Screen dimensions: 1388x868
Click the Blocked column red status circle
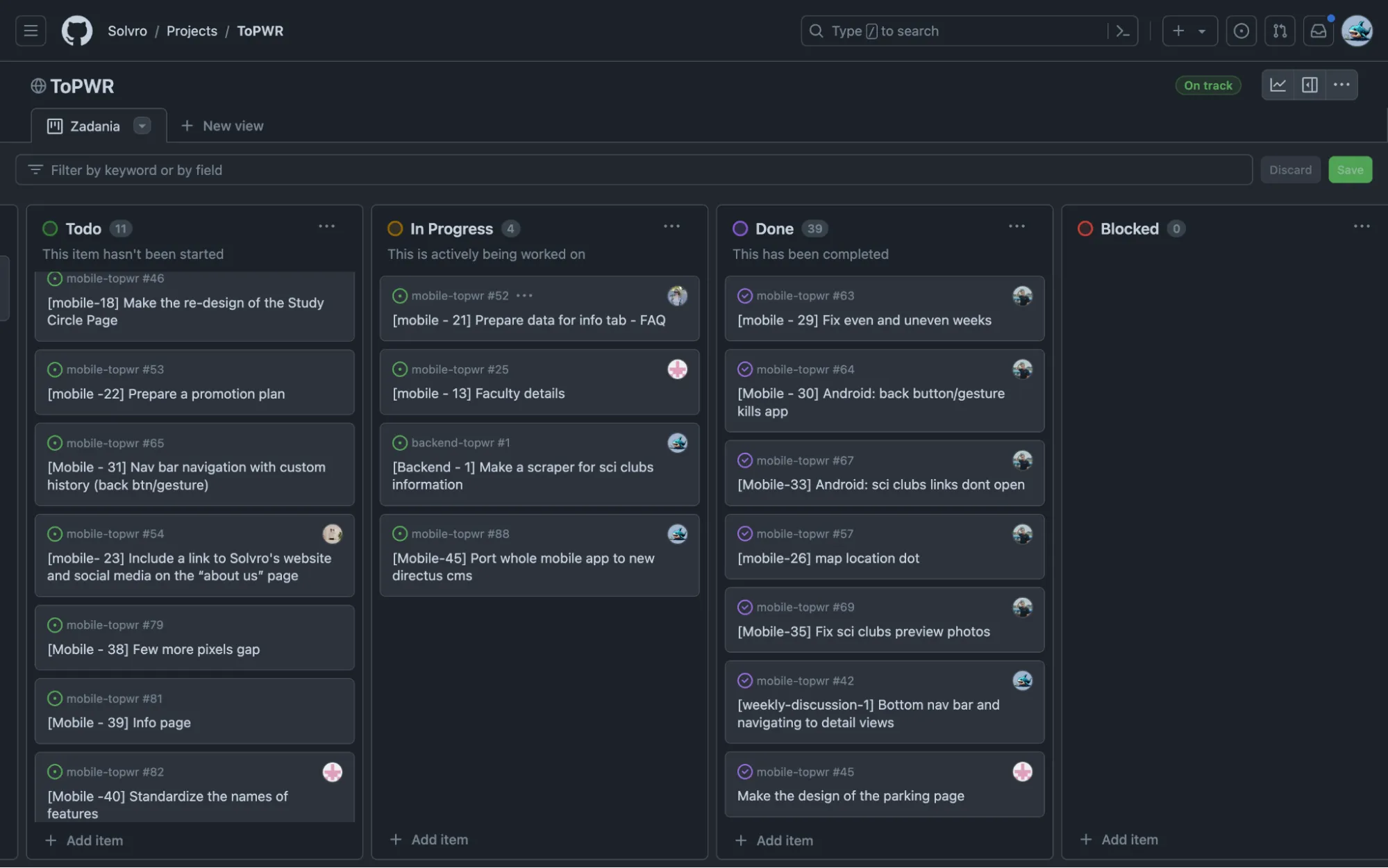click(1085, 228)
